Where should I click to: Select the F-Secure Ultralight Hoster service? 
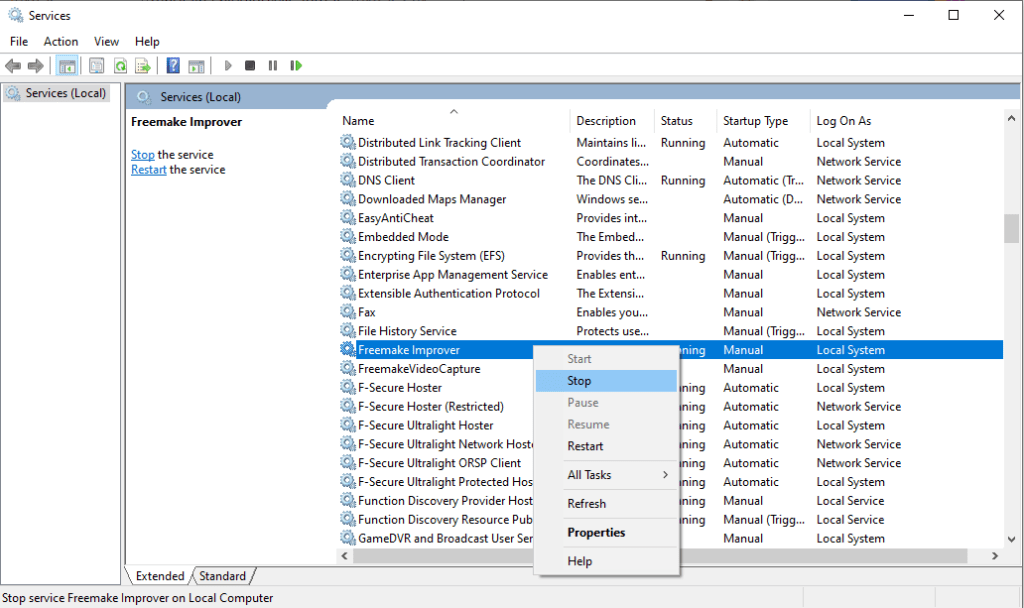(670, 425)
